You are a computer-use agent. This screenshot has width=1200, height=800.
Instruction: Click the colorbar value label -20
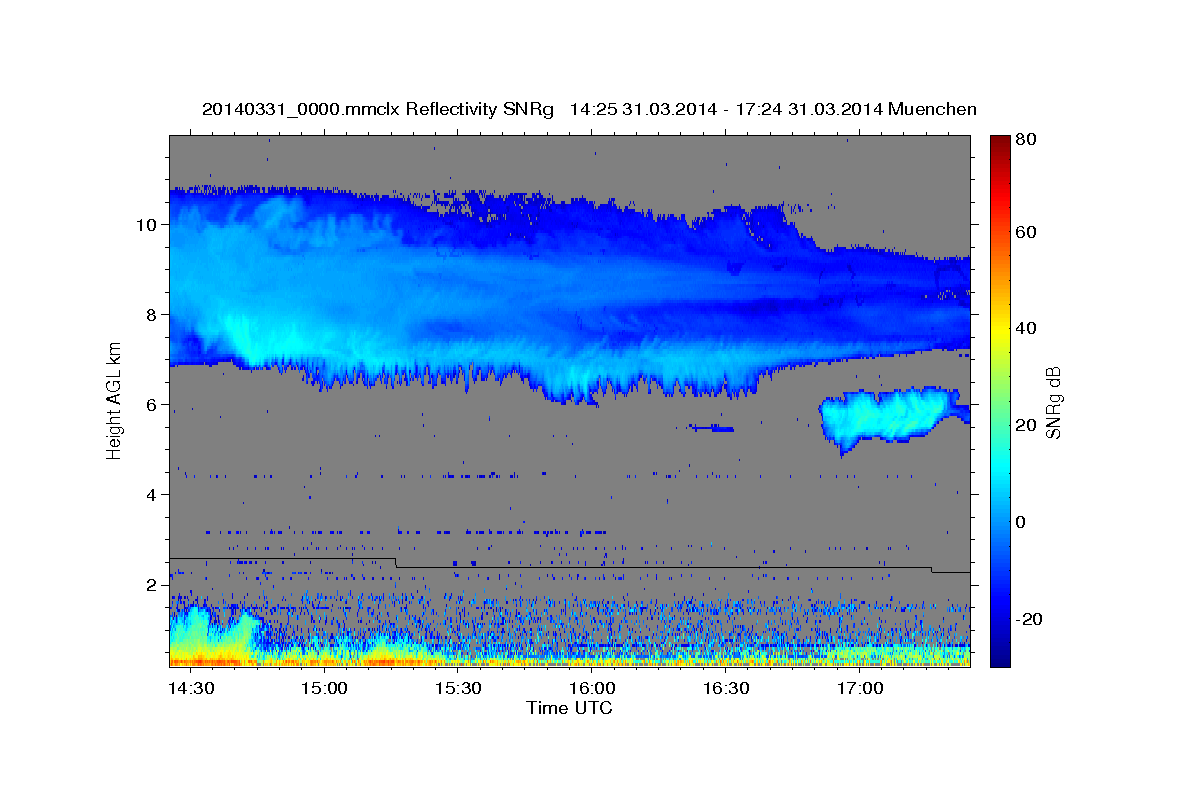(1027, 619)
